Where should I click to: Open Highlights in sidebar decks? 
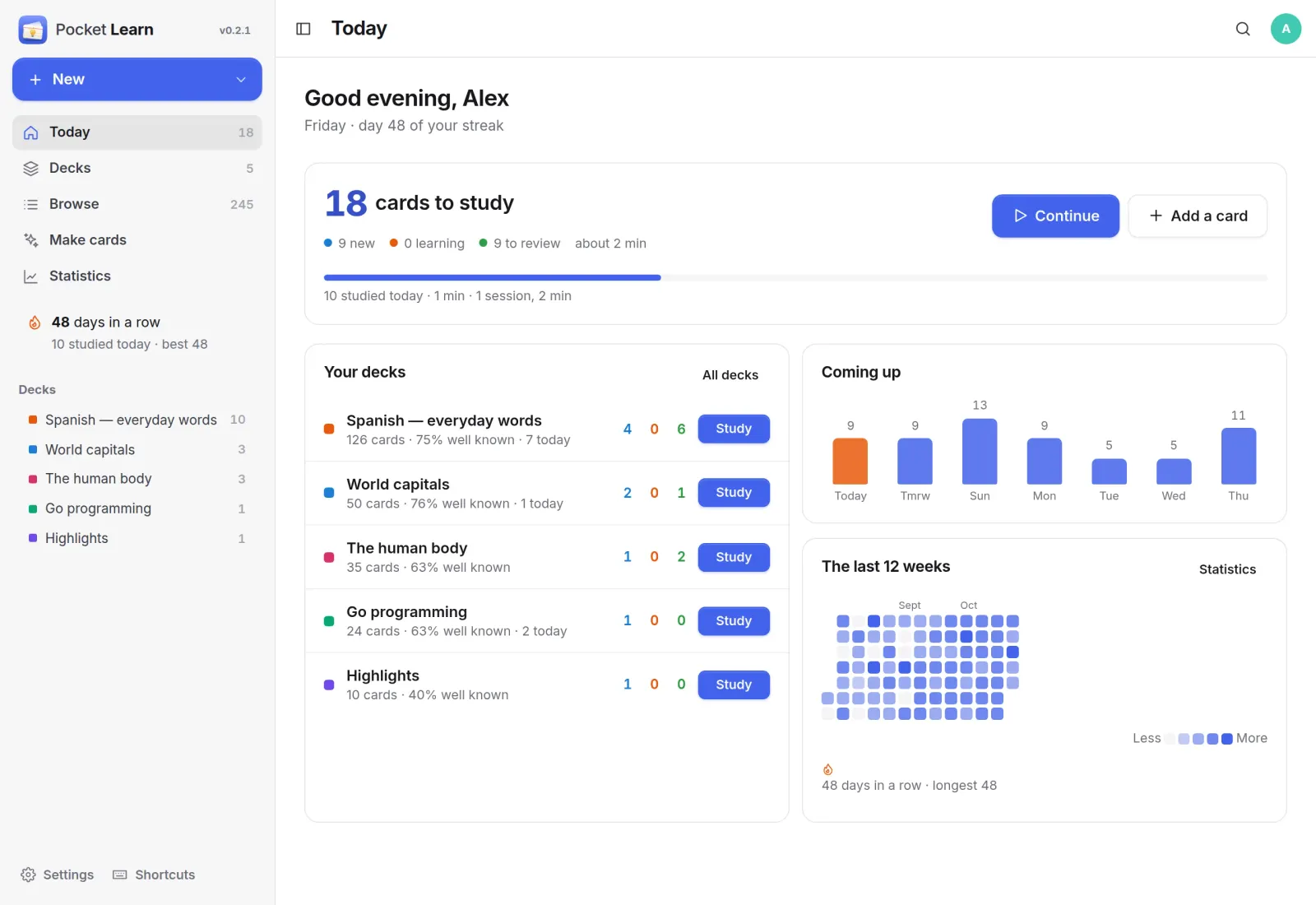tap(137, 538)
